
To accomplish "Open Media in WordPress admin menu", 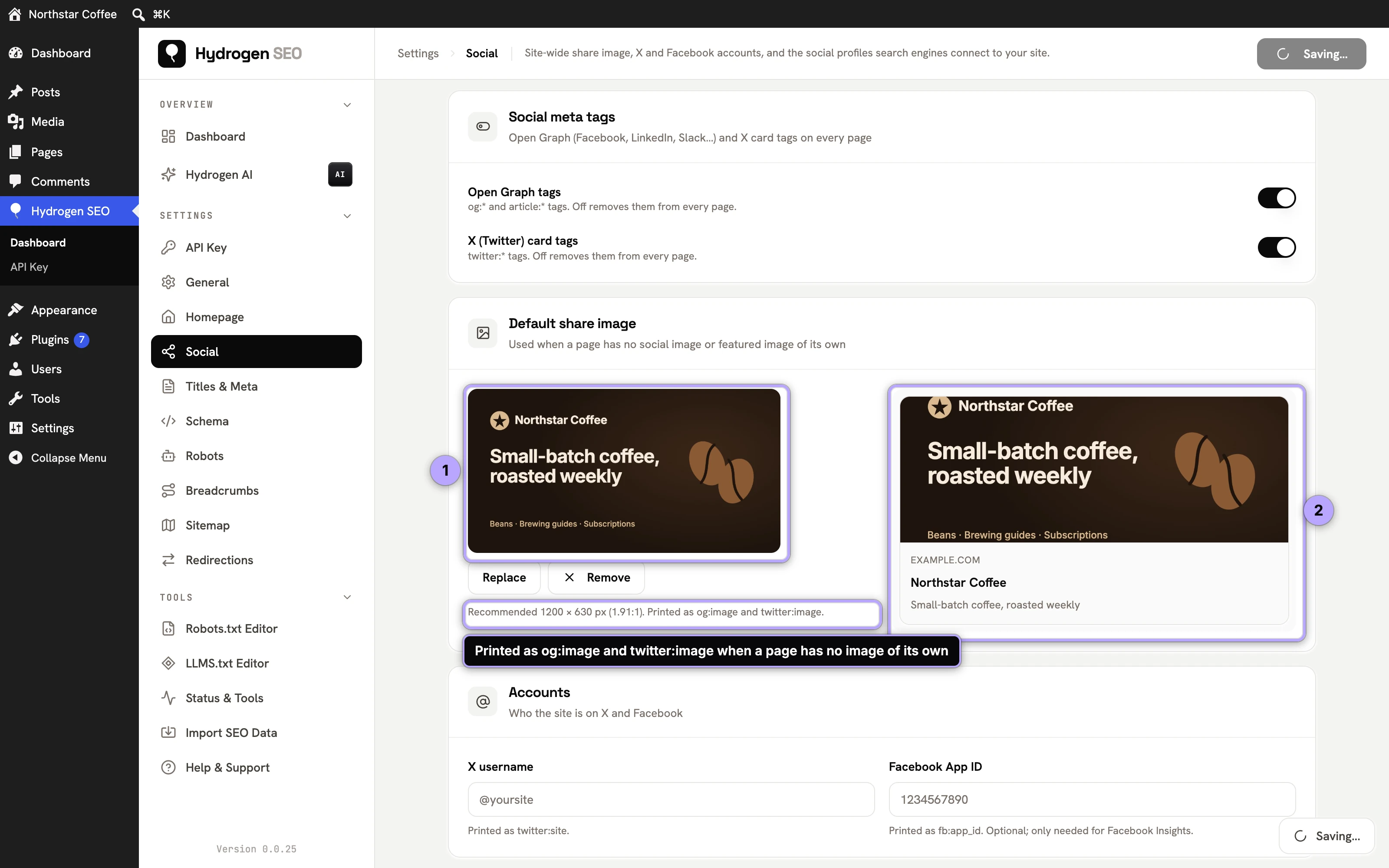I will [69, 122].
